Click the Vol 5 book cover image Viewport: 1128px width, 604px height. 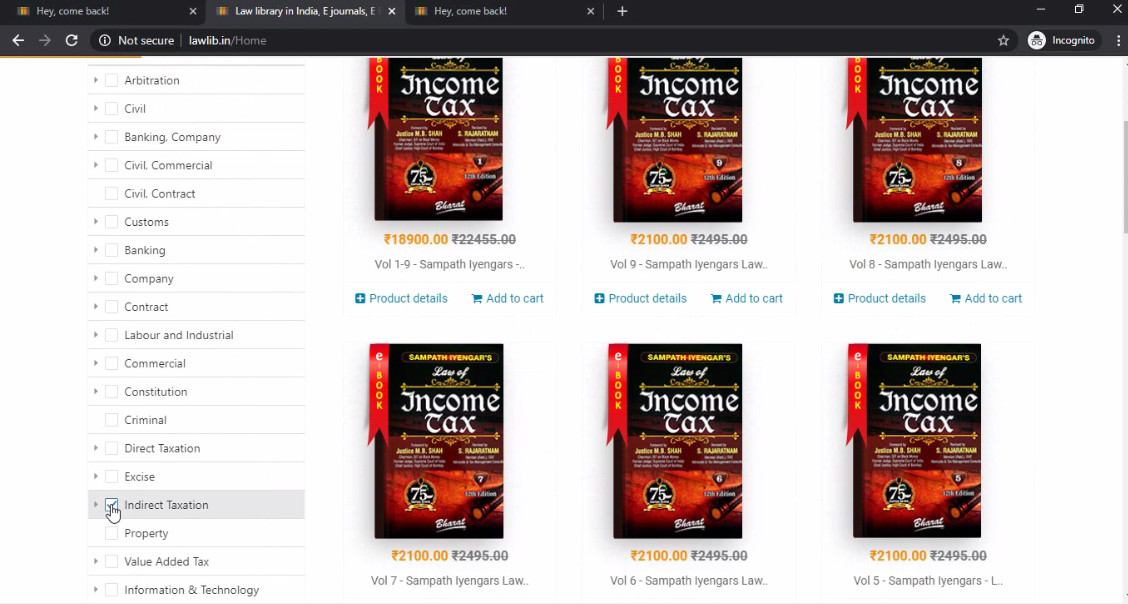pos(914,441)
